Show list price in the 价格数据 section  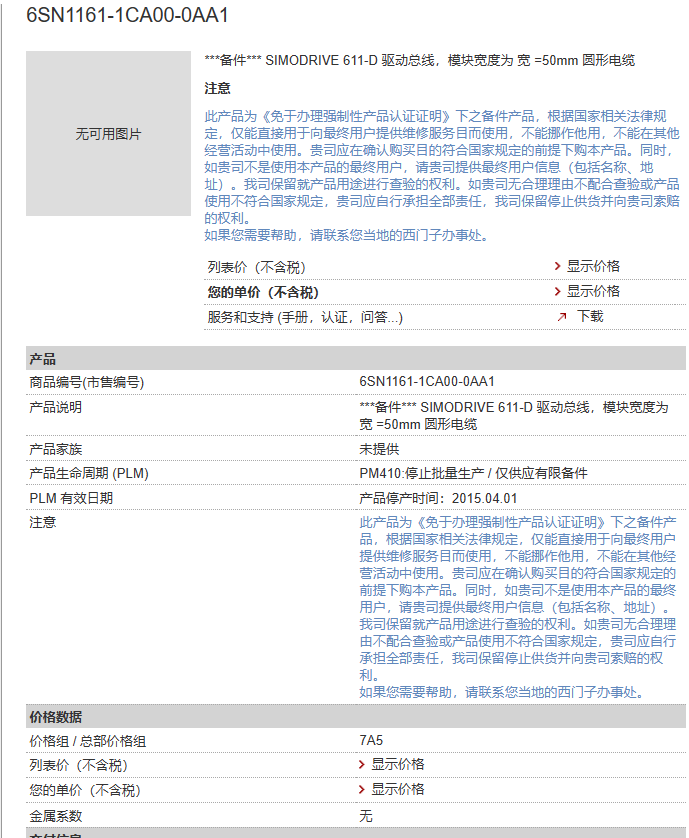pos(398,765)
